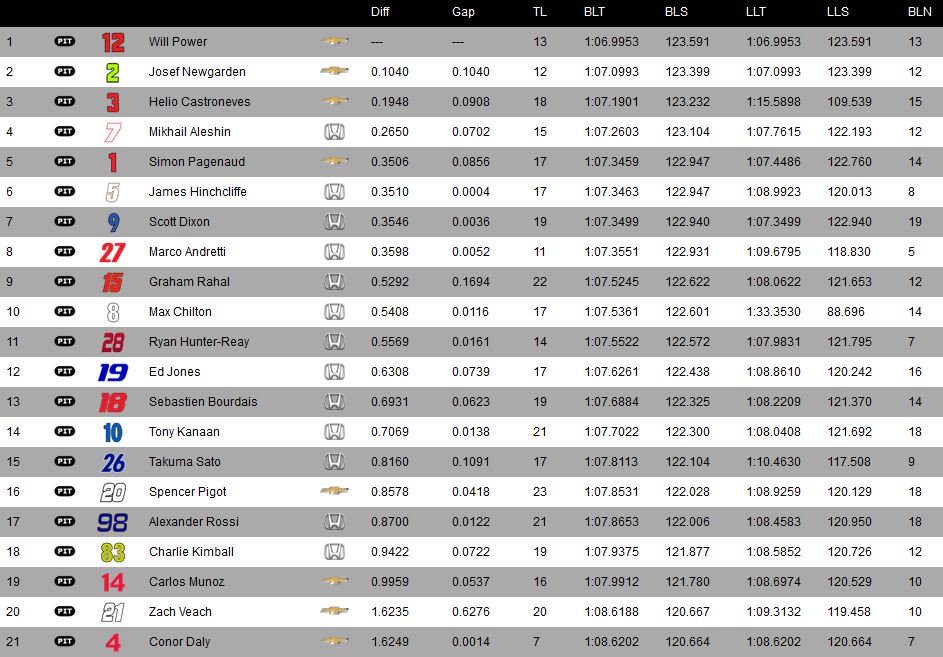943x657 pixels.
Task: Select Helio Castroneves' driver name
Action: pos(200,102)
